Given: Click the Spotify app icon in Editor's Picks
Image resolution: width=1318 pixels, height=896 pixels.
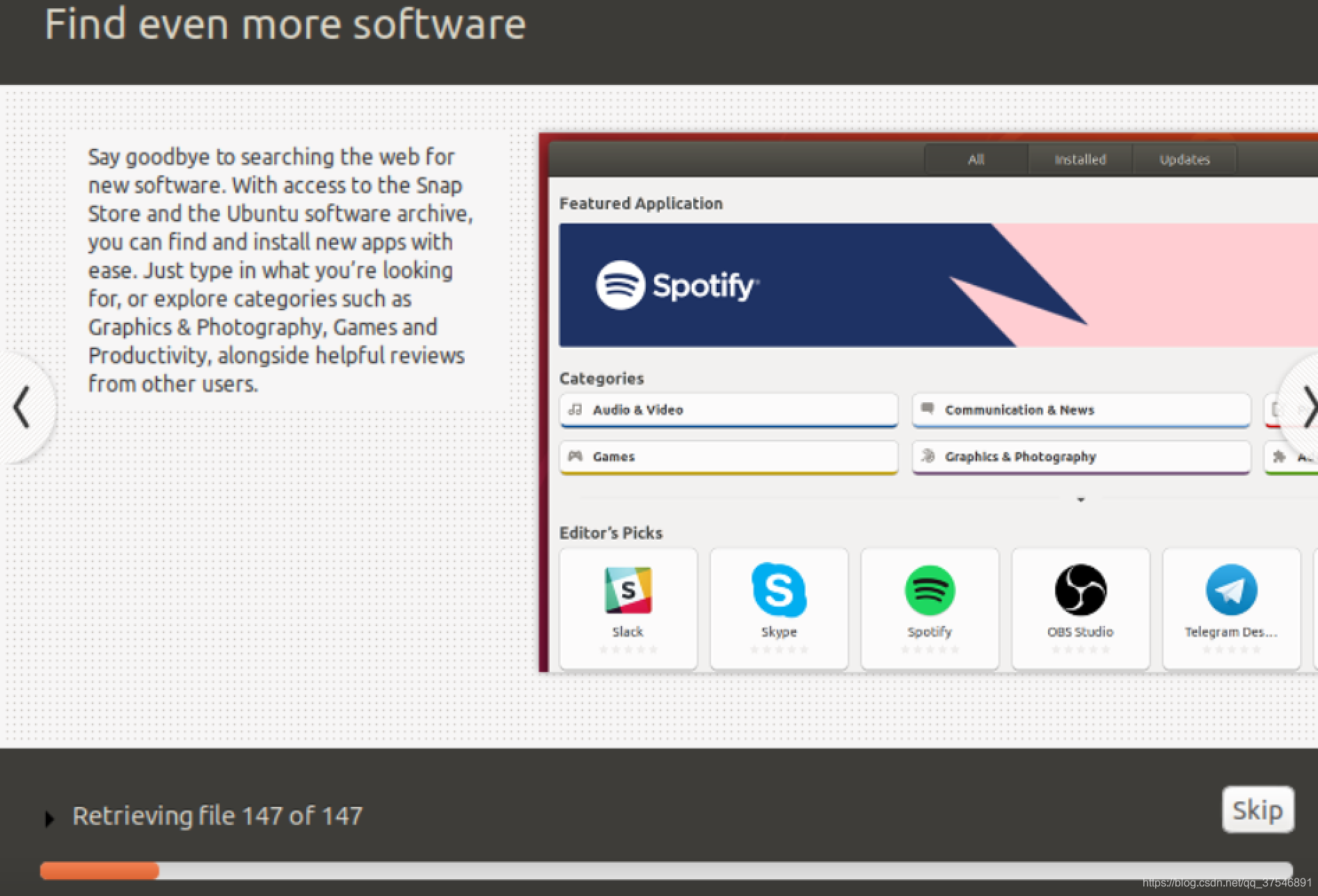Looking at the screenshot, I should (930, 590).
